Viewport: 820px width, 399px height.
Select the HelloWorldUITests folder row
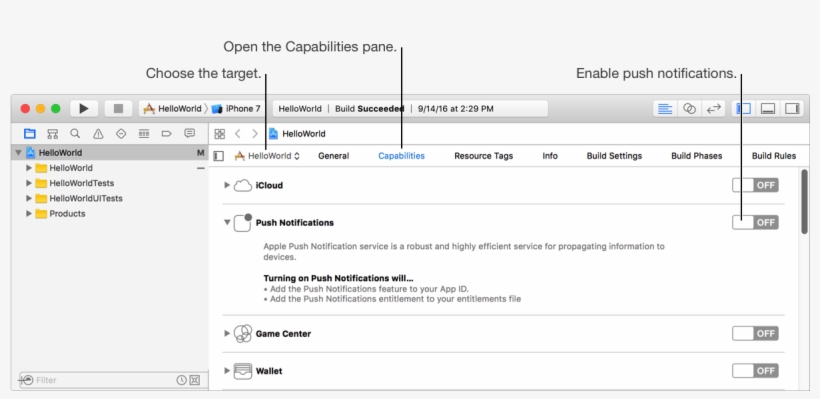click(x=110, y=198)
